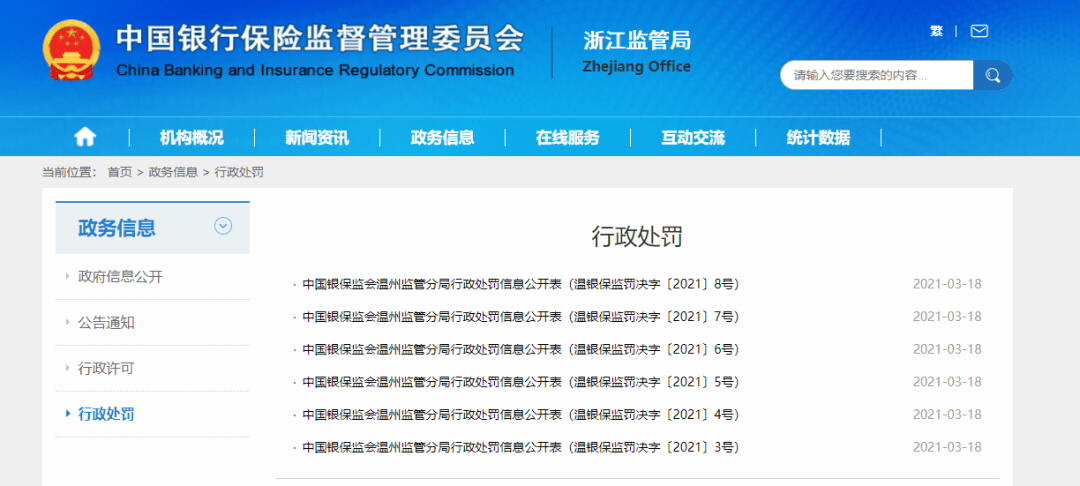Open the 统计数据 menu
Screen dimensions: 1080x486
pyautogui.click(x=818, y=138)
